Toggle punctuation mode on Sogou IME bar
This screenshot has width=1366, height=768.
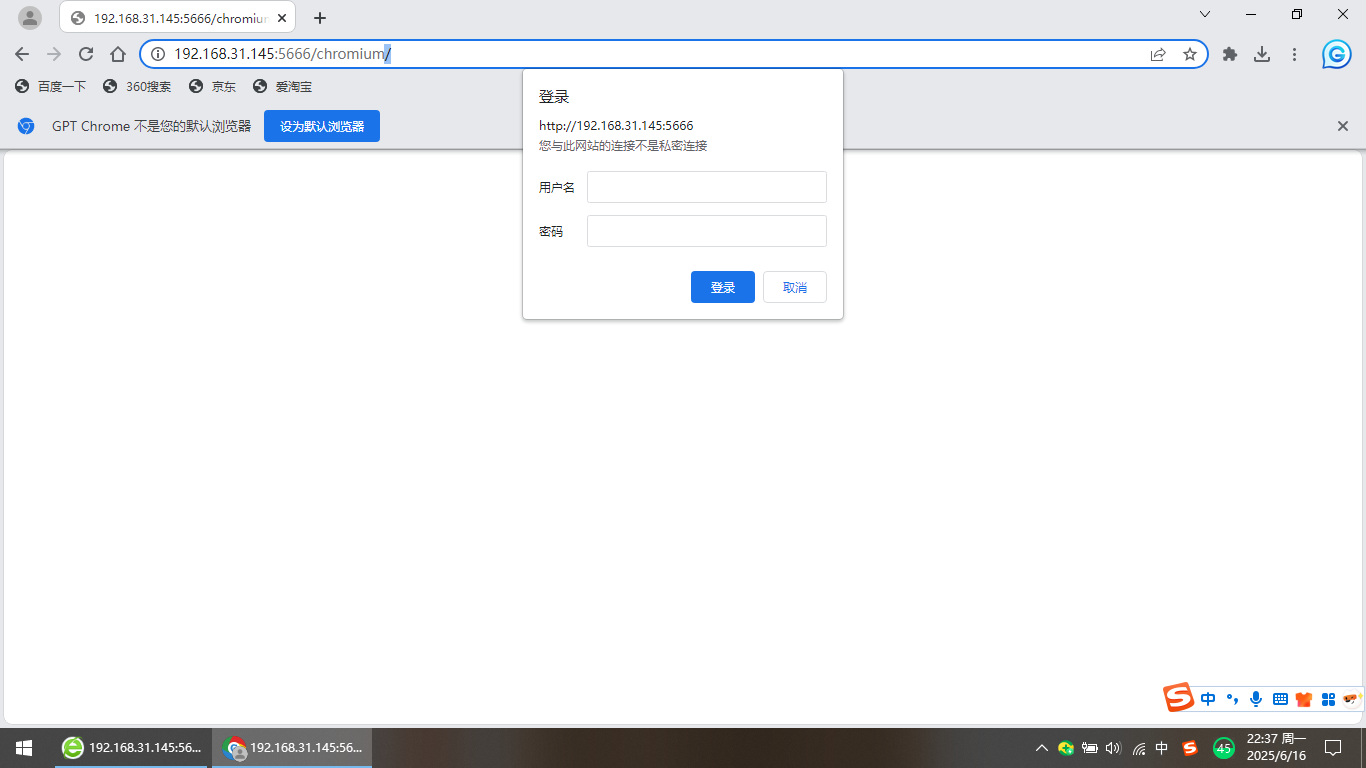pos(1232,699)
